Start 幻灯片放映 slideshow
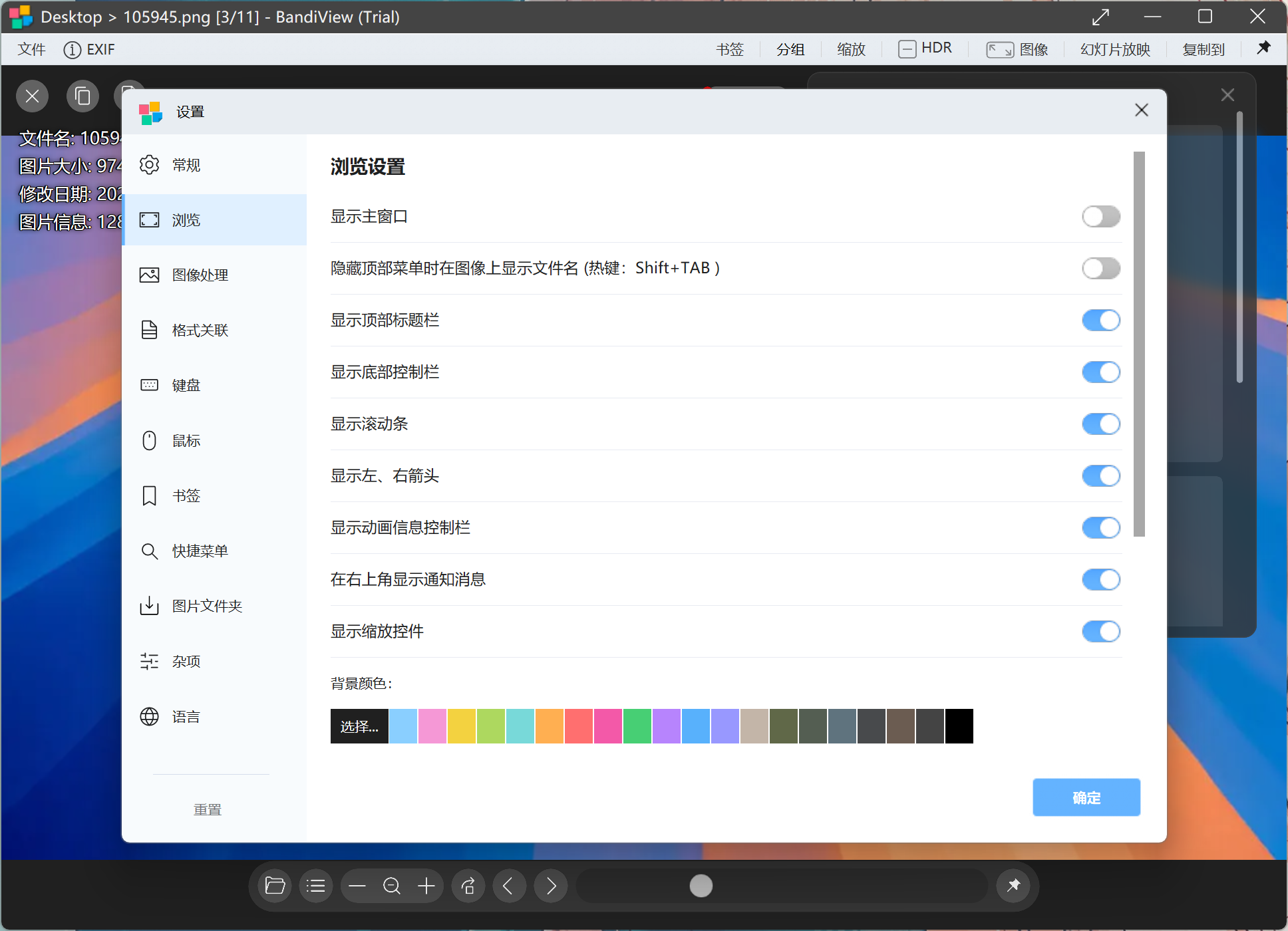Viewport: 1288px width, 931px height. point(1115,49)
